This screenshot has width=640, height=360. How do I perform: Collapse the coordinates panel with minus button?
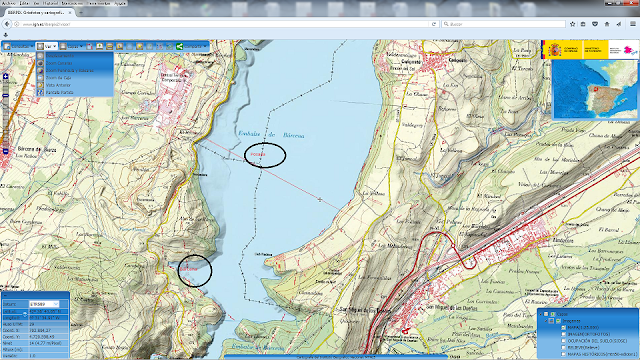click(x=5, y=296)
